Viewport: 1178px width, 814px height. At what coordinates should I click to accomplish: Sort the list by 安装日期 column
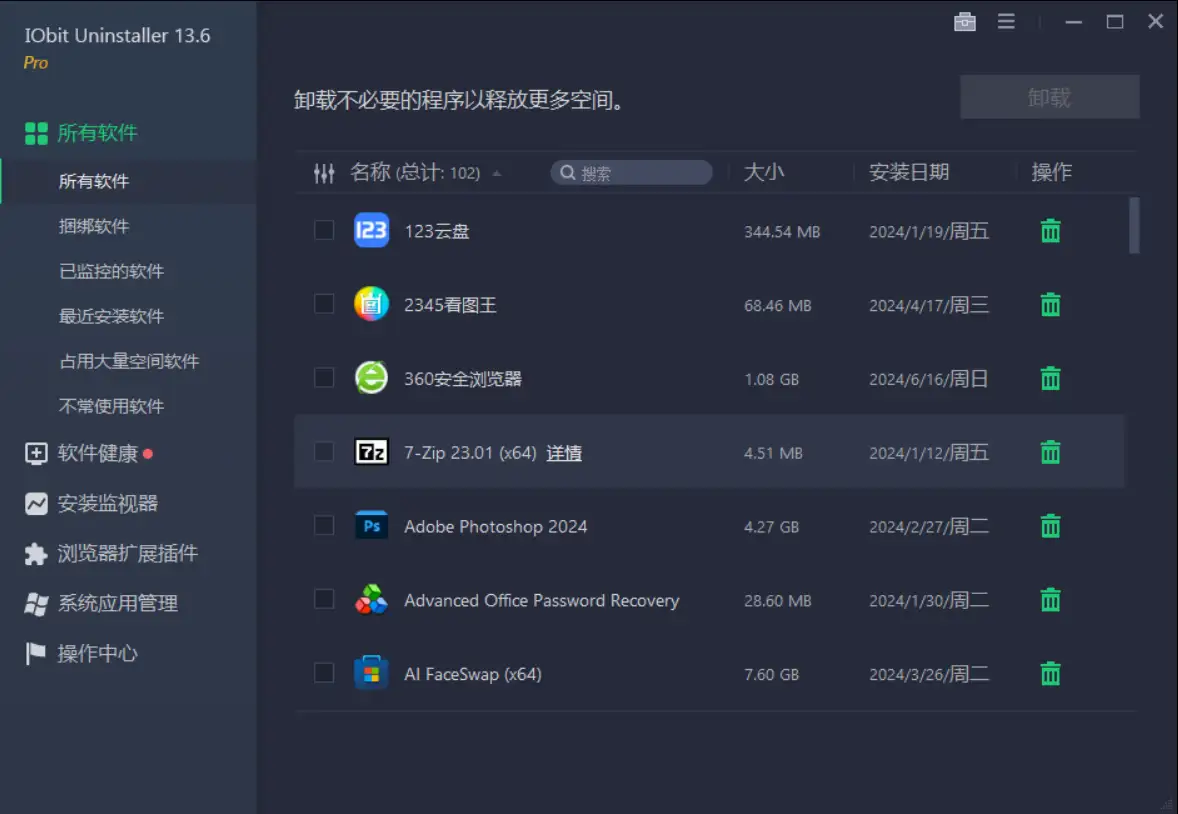(908, 173)
